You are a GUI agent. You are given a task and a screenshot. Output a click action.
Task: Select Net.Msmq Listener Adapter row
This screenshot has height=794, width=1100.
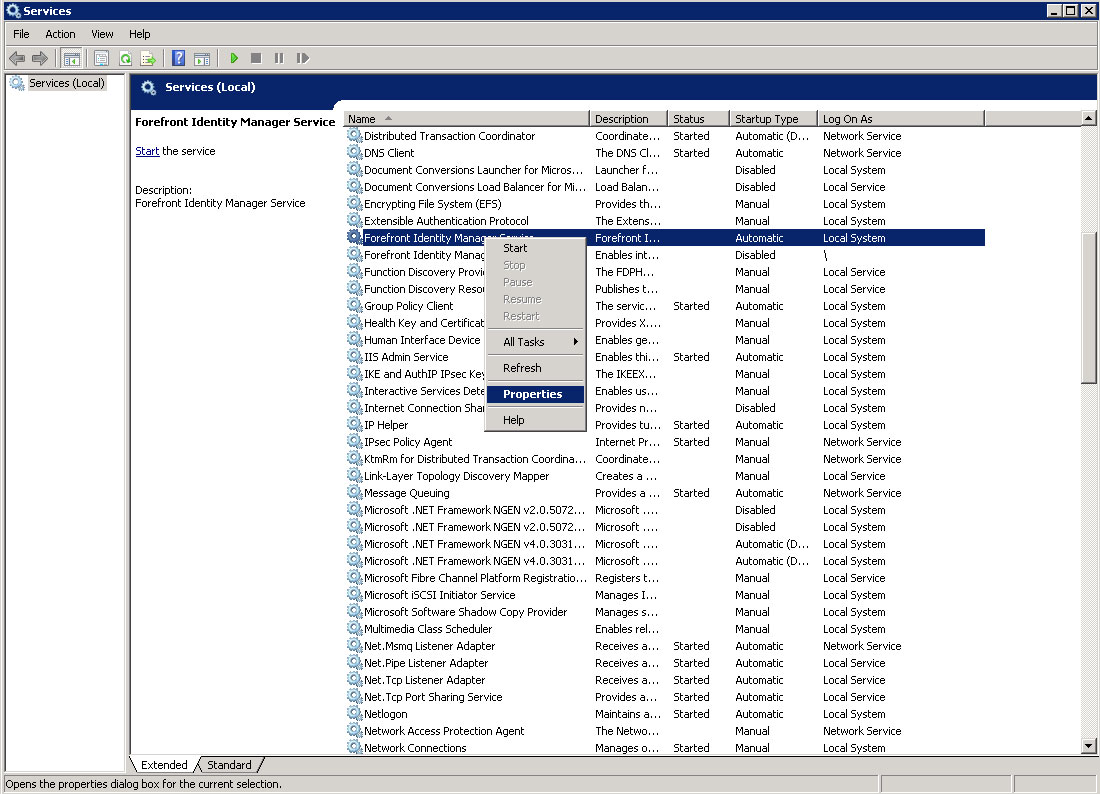pos(665,645)
